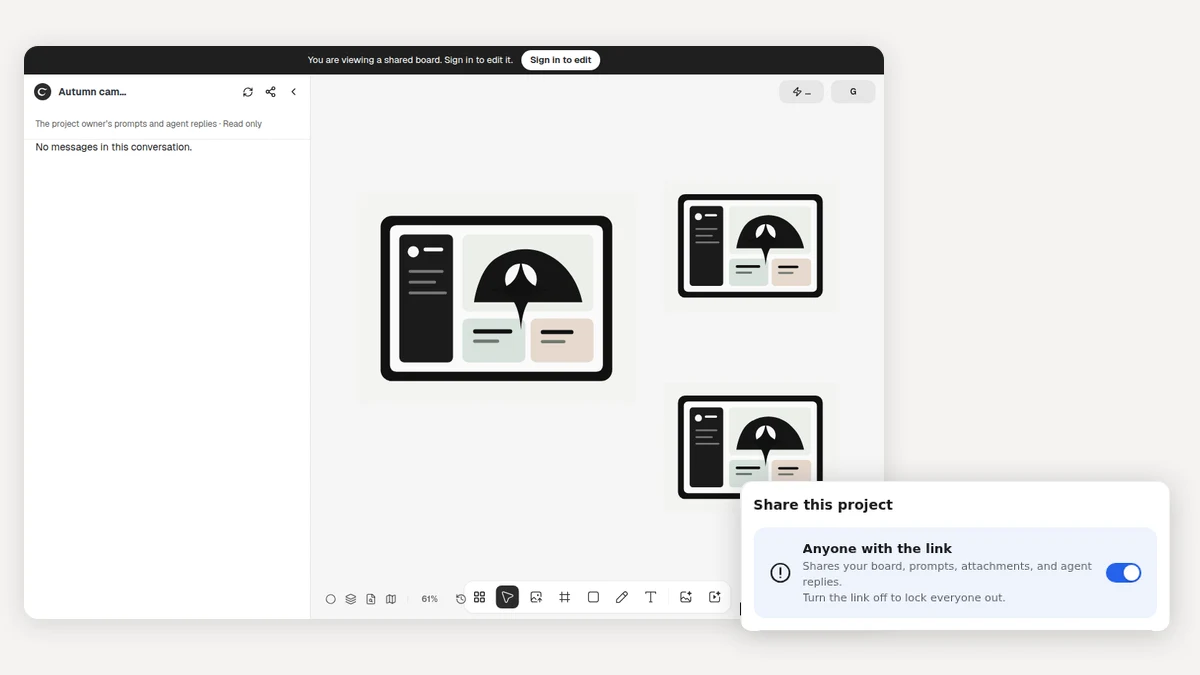Click the "No messages in this conversation." text
This screenshot has width=1200, height=675.
(114, 147)
